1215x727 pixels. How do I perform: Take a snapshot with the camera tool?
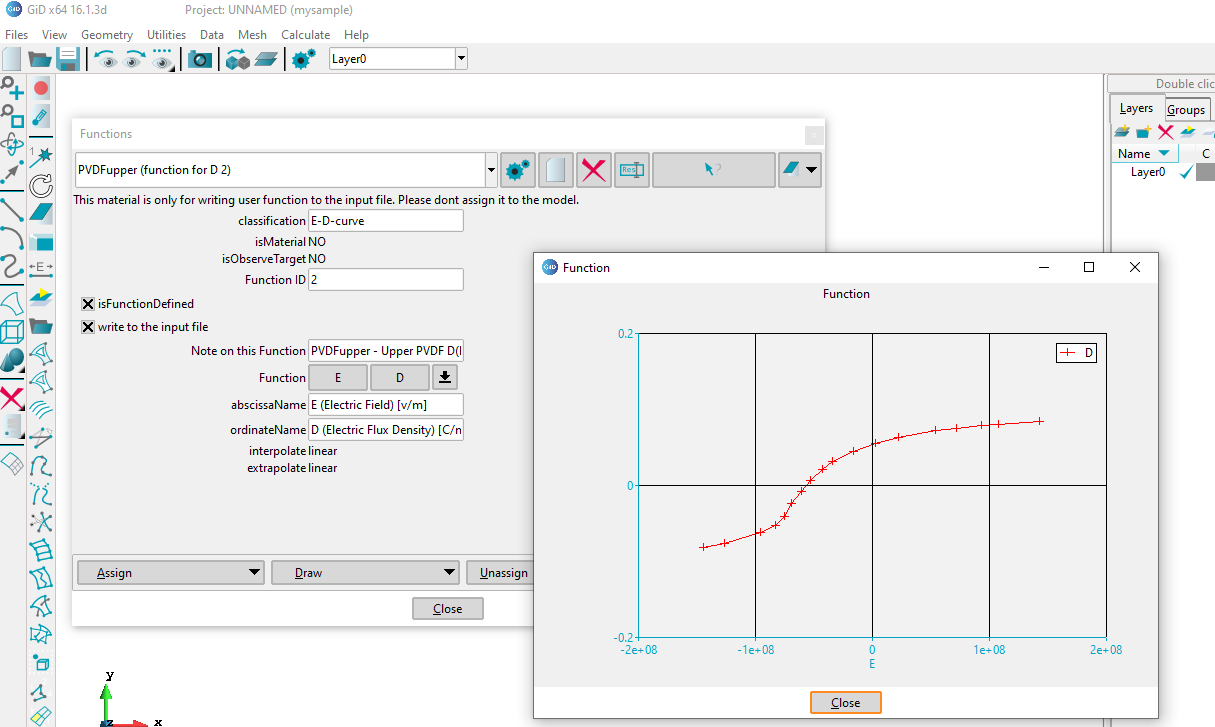[199, 58]
